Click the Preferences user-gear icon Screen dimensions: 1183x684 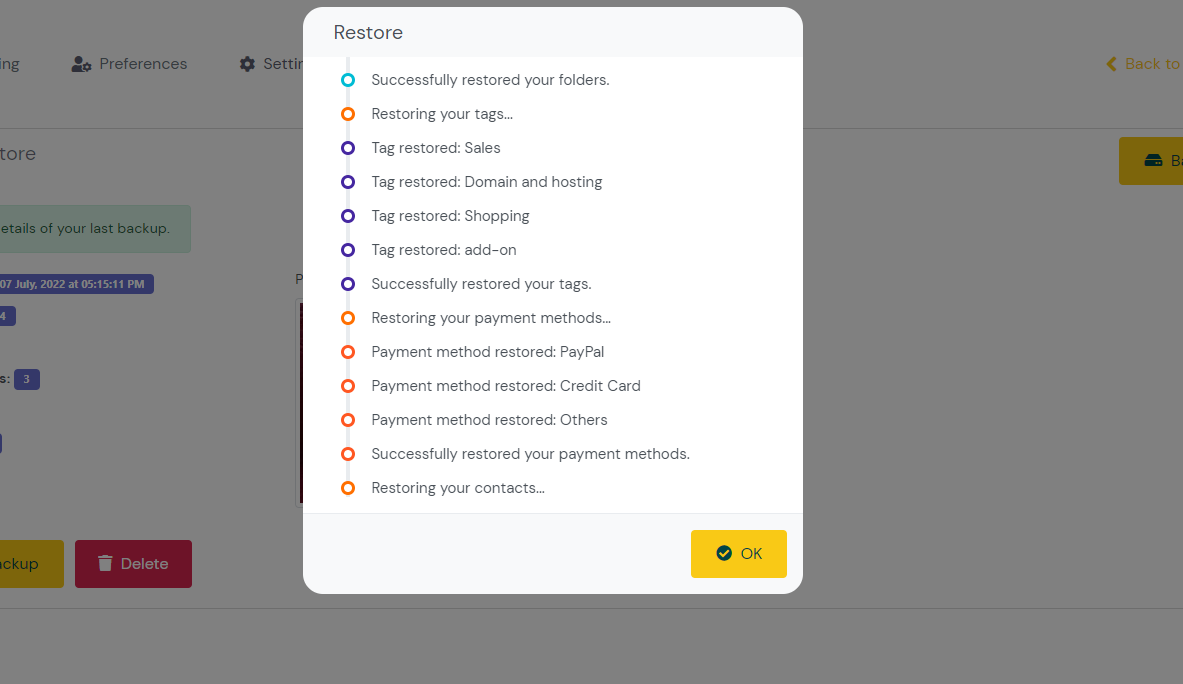click(x=81, y=65)
